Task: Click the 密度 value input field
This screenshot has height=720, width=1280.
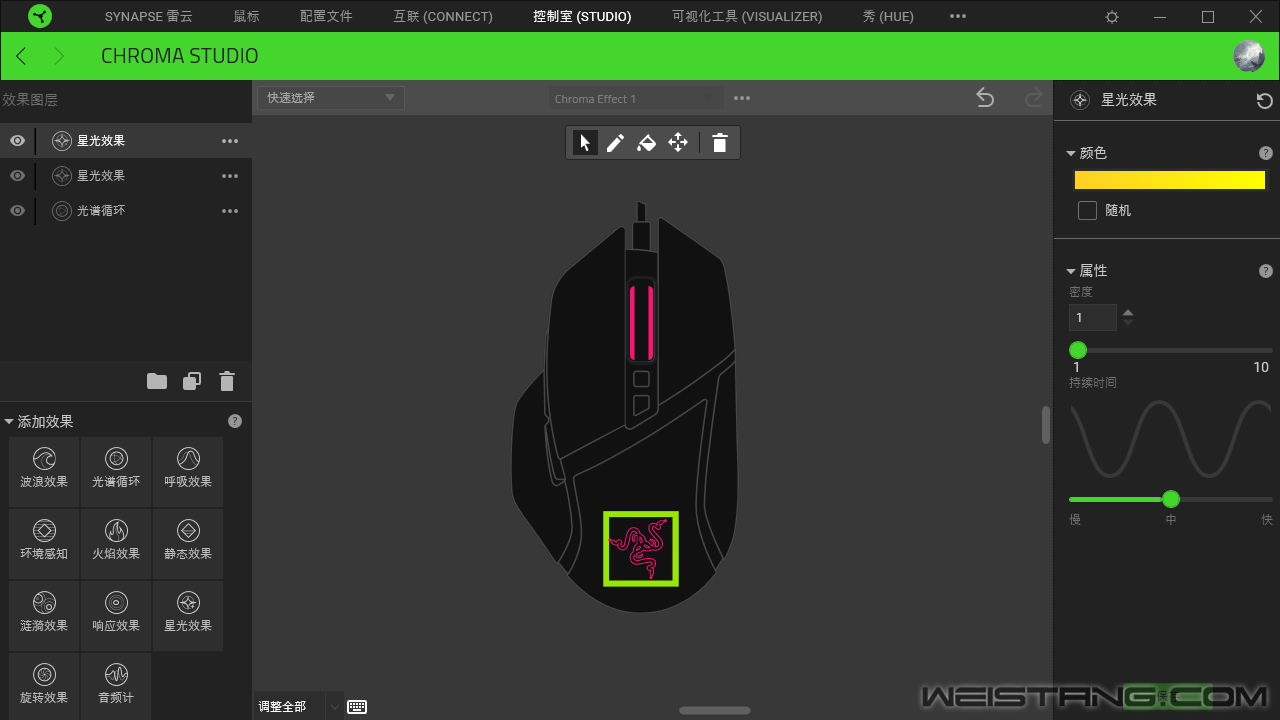Action: coord(1093,318)
